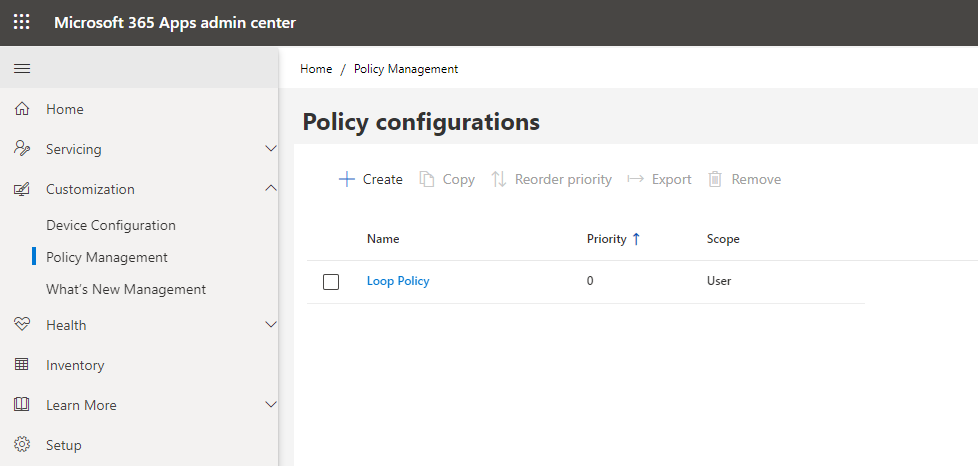Screen dimensions: 978x466
Task: Click the Policy configurations heading
Action: pyautogui.click(x=421, y=122)
